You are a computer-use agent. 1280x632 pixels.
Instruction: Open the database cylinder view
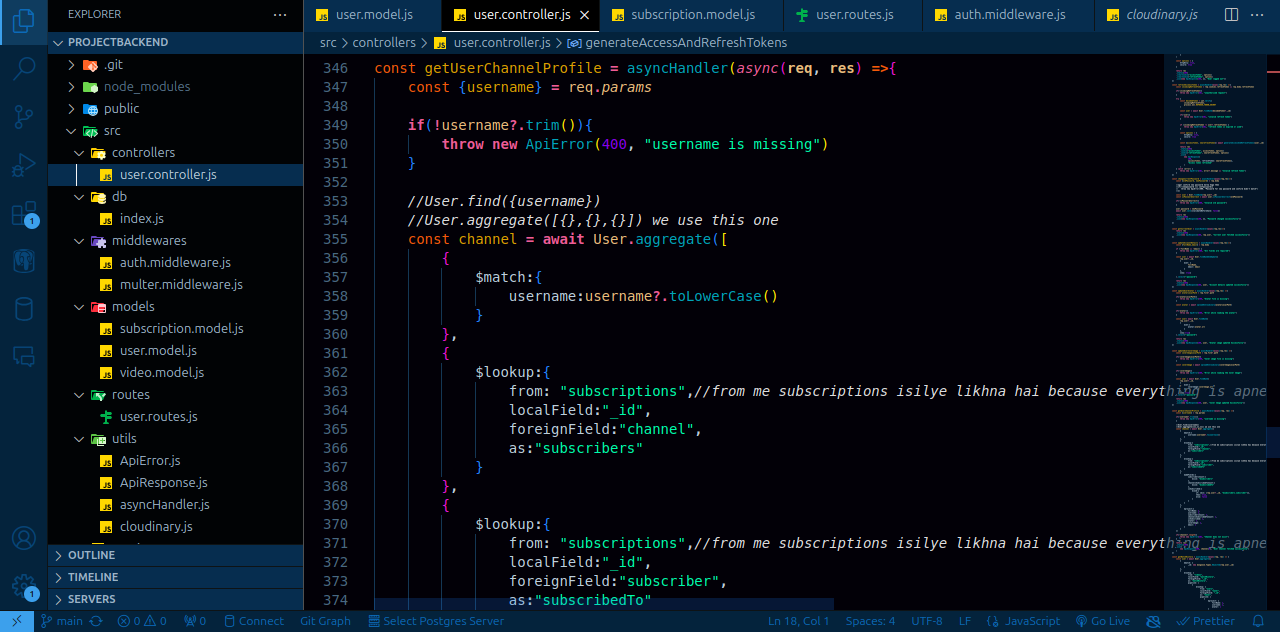[24, 309]
